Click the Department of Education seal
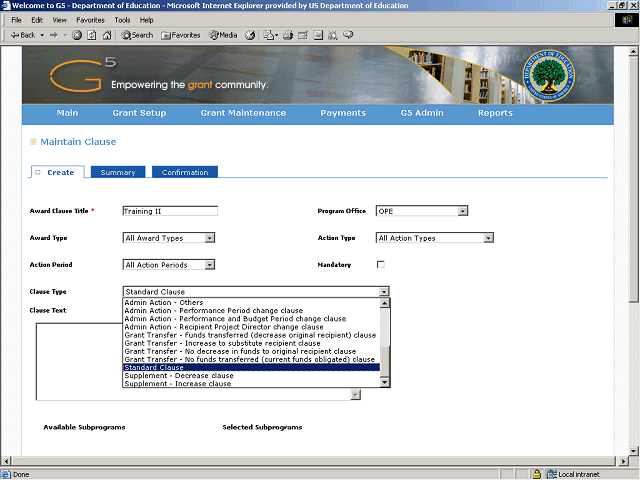 coord(549,75)
